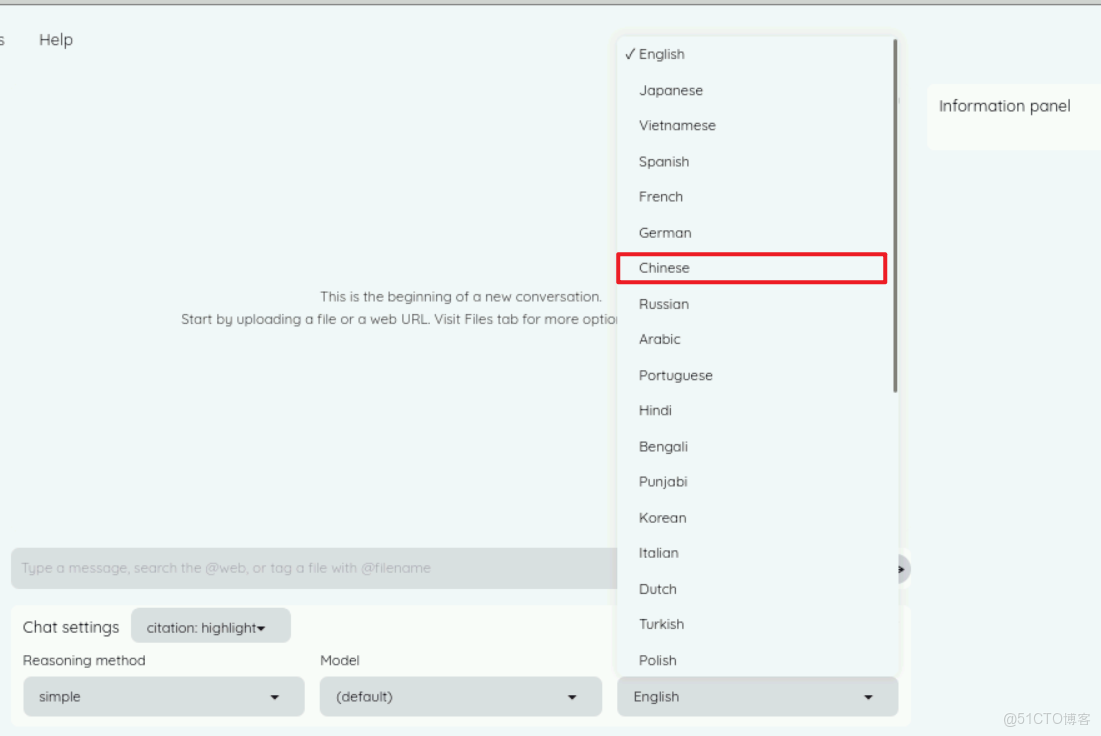Pick Vietnamese from the language options
Image resolution: width=1101 pixels, height=736 pixels.
677,126
